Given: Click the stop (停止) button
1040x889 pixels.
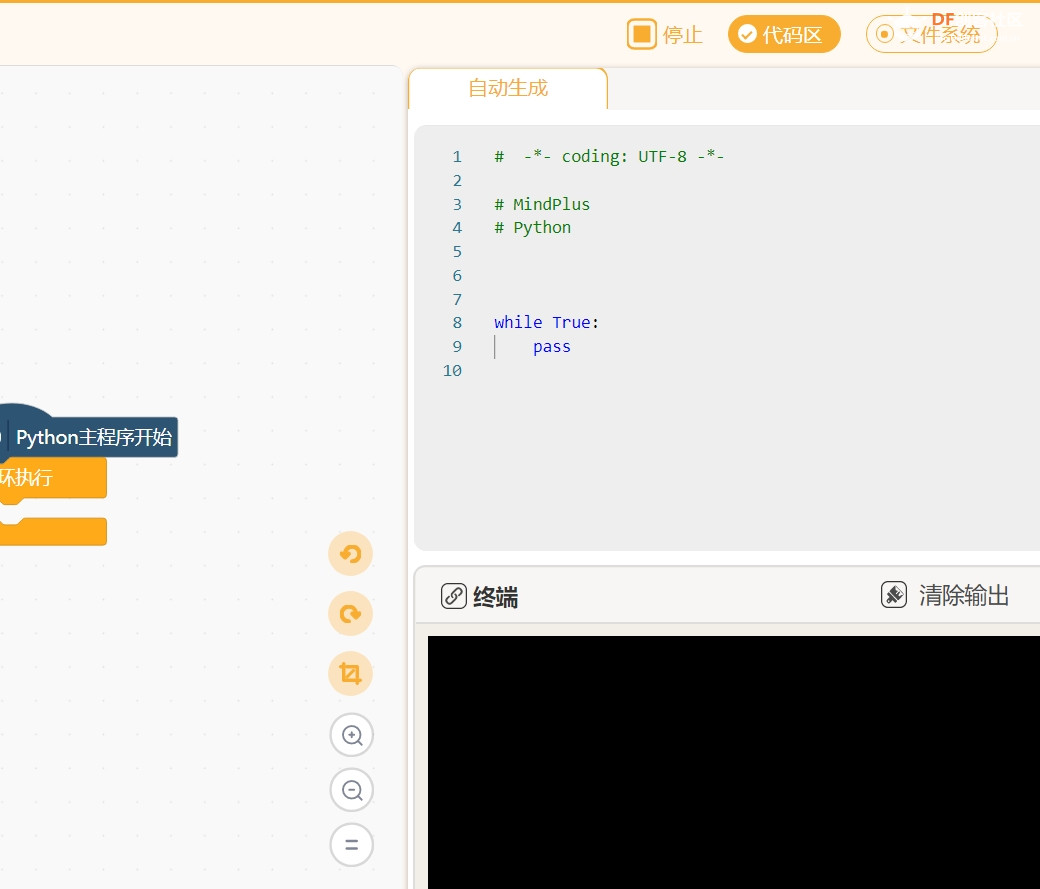Looking at the screenshot, I should point(665,34).
